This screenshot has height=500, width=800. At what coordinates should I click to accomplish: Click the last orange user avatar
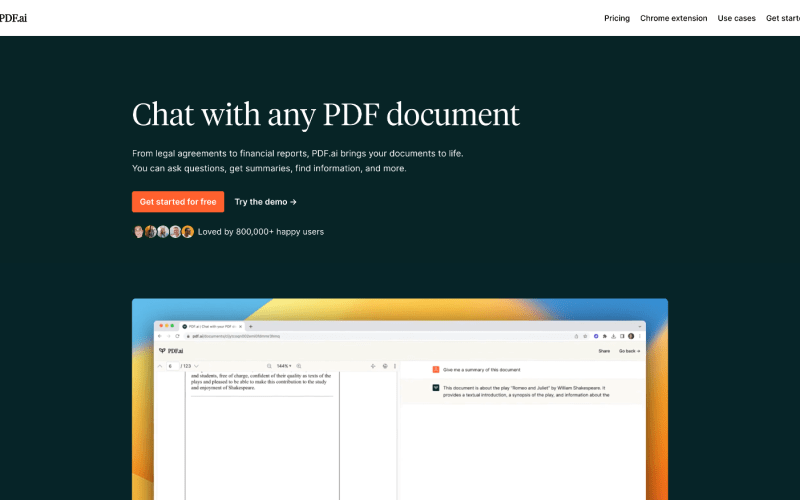coord(188,232)
